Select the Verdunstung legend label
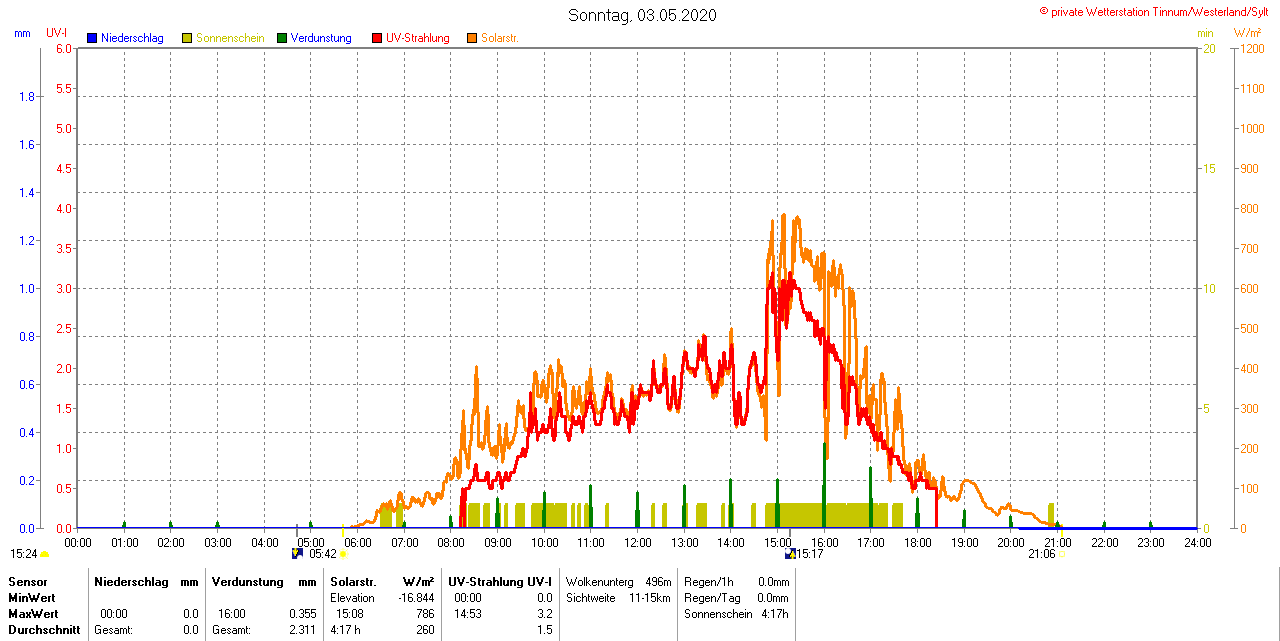 pyautogui.click(x=321, y=38)
